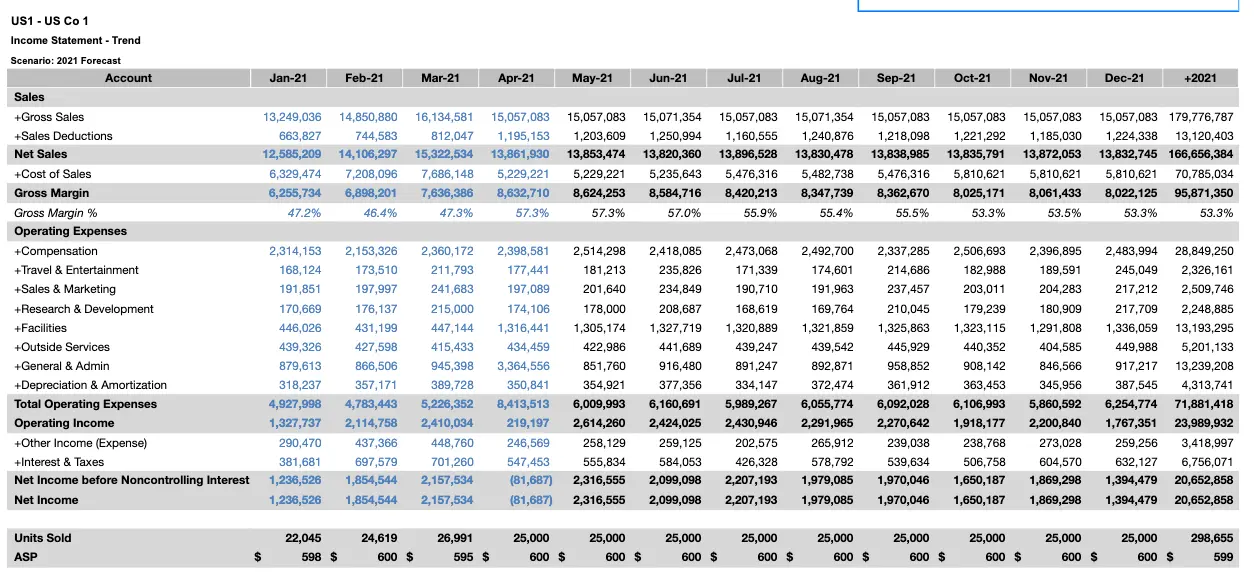Screen dimensions: 1254x572
Task: Select the Gross Margin % row label
Action: click(x=55, y=213)
